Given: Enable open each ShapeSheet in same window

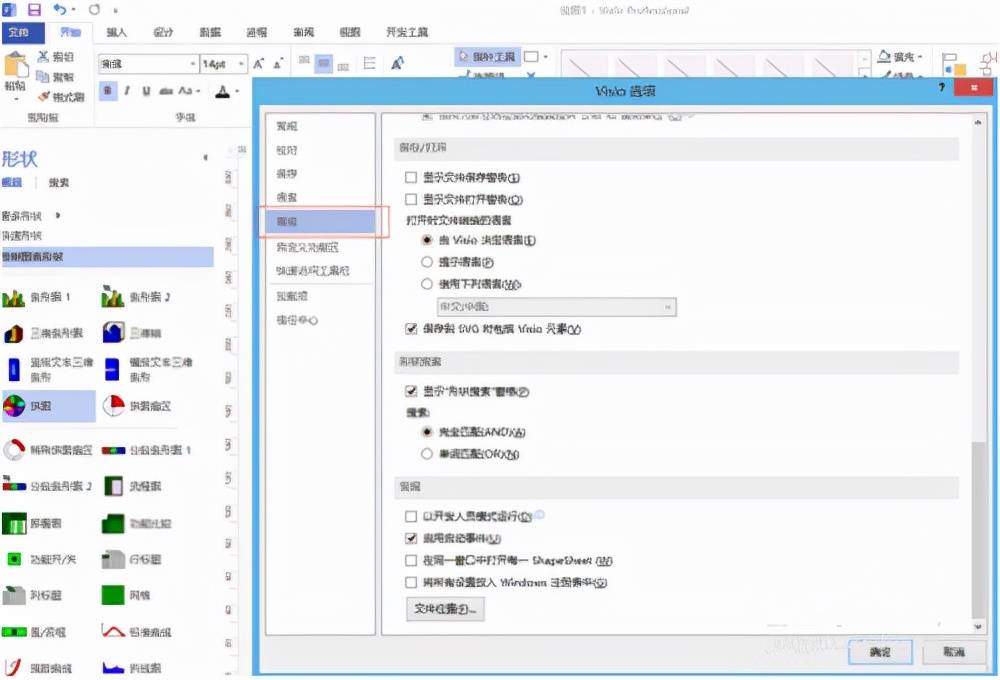Looking at the screenshot, I should (x=411, y=561).
